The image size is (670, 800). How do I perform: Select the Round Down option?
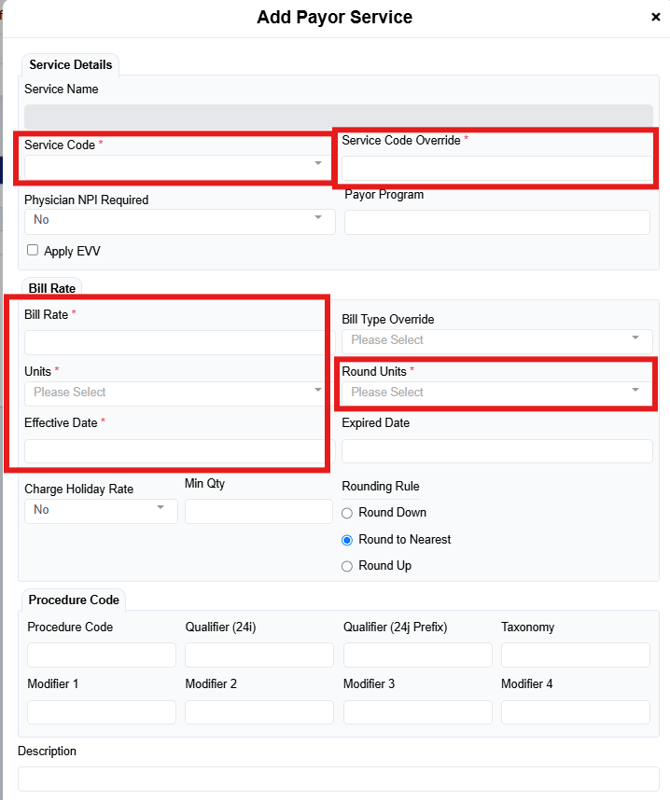[348, 513]
